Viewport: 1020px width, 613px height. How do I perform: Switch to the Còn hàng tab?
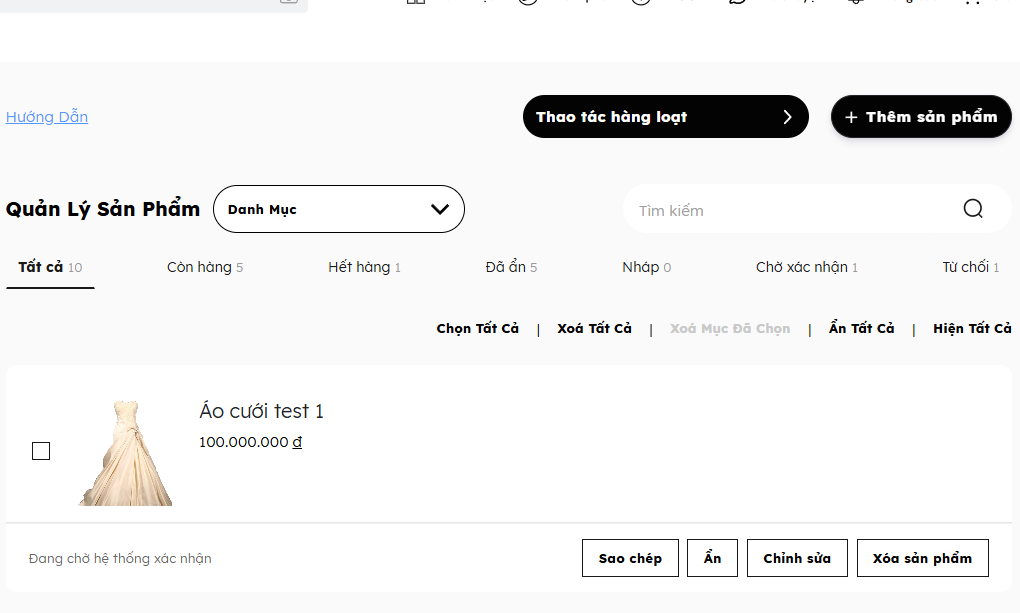point(205,267)
